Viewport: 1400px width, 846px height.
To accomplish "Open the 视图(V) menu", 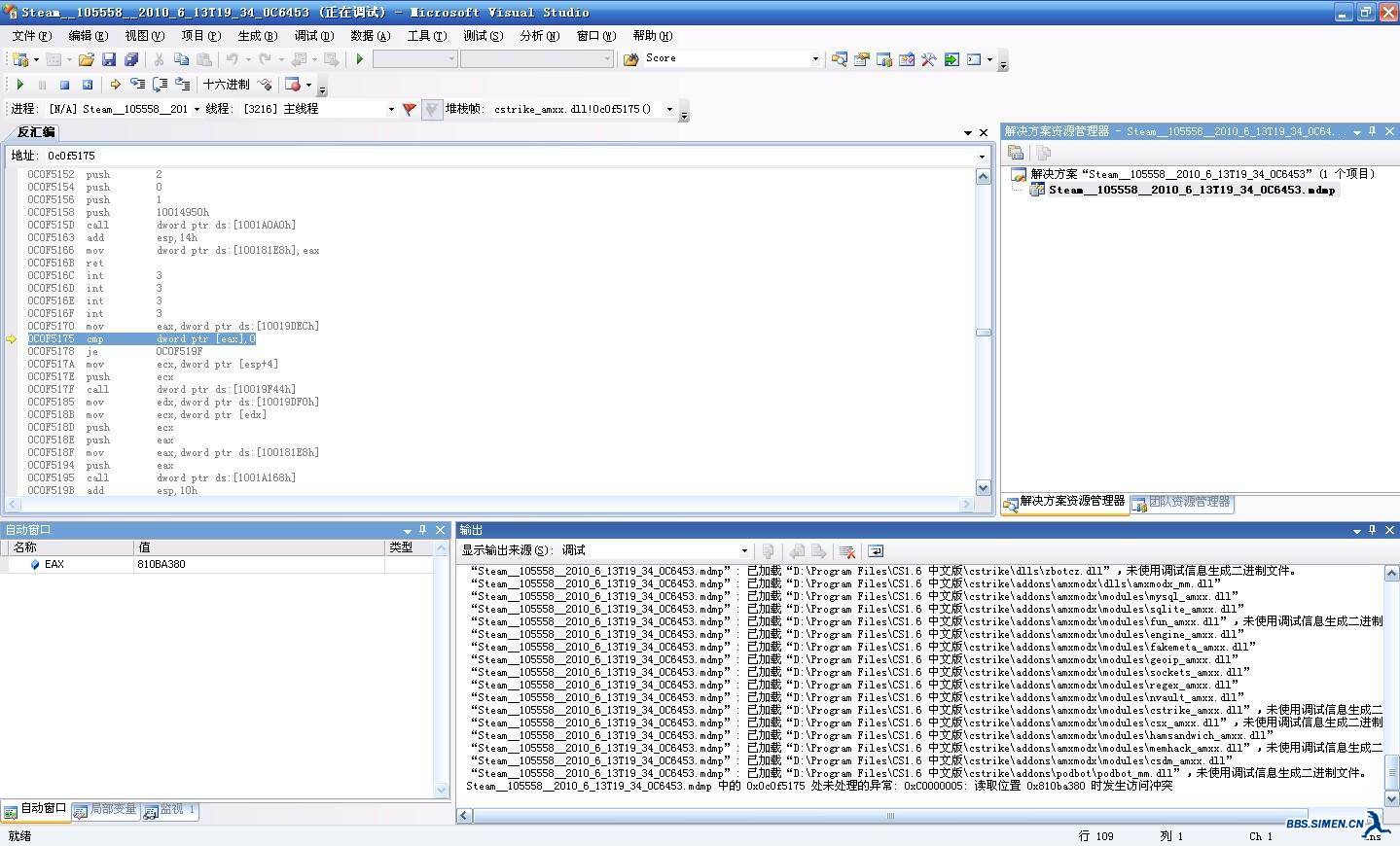I will point(144,36).
